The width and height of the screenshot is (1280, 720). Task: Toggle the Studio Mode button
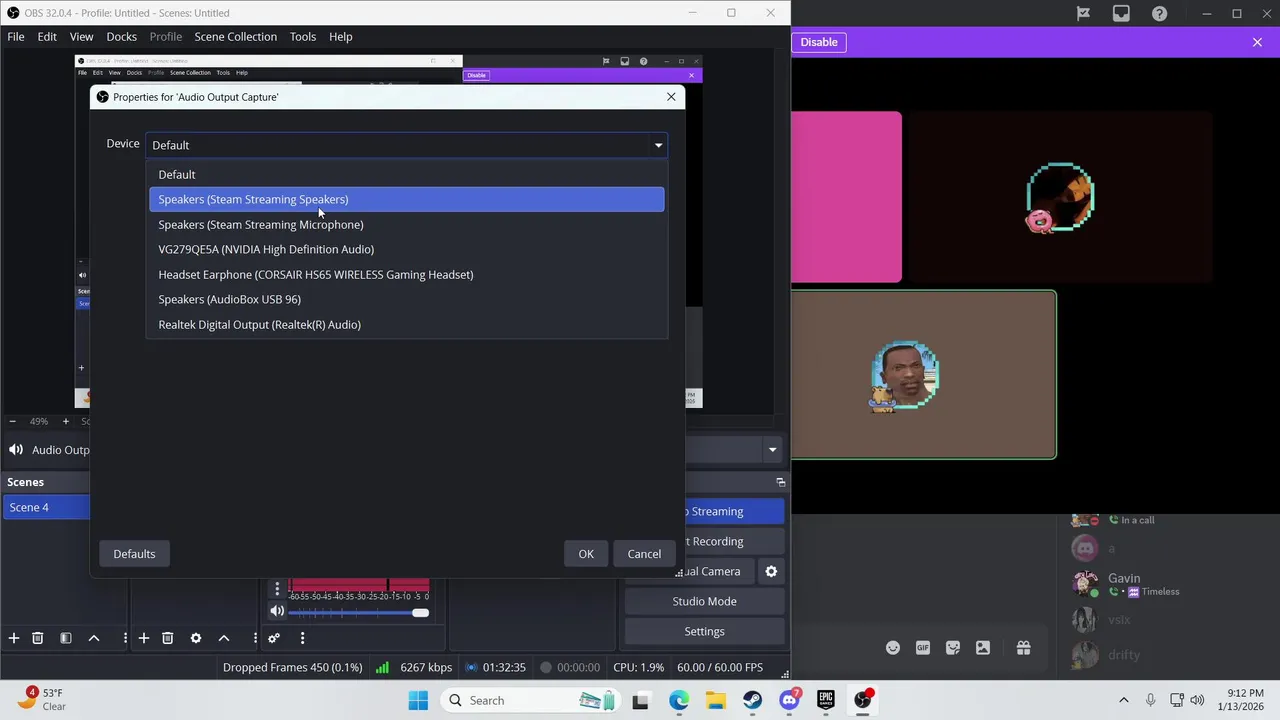704,601
